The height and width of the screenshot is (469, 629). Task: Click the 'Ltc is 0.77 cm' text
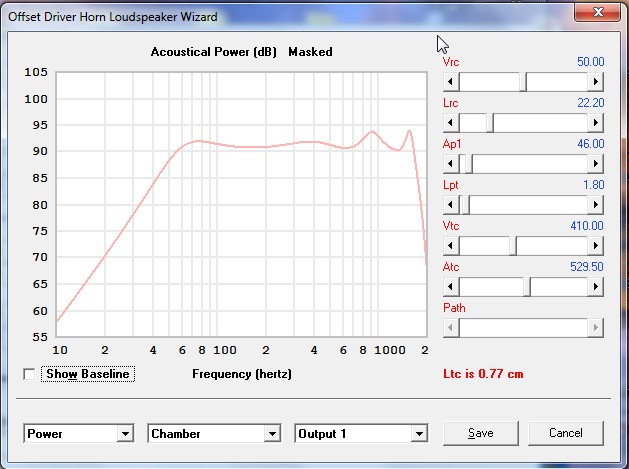pyautogui.click(x=483, y=374)
